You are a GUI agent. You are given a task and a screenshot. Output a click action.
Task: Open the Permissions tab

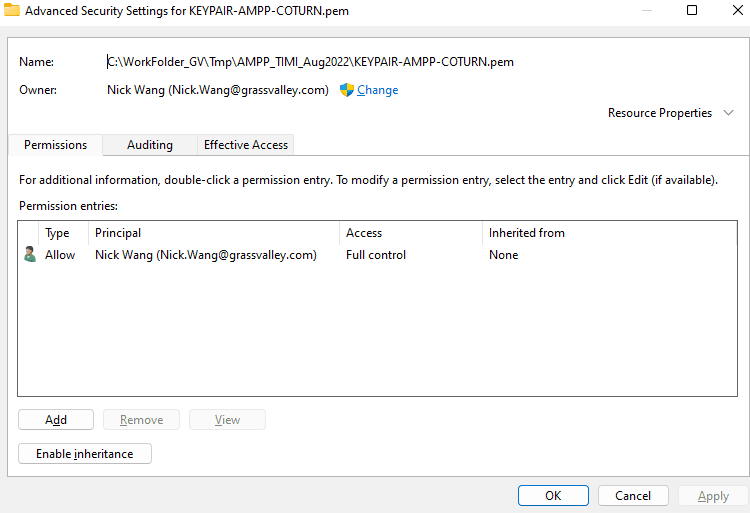pyautogui.click(x=55, y=145)
